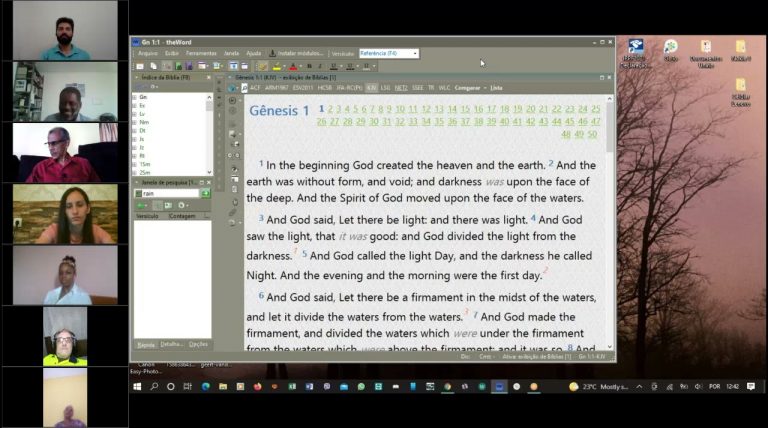Open the Ajuda menu

[x=253, y=53]
